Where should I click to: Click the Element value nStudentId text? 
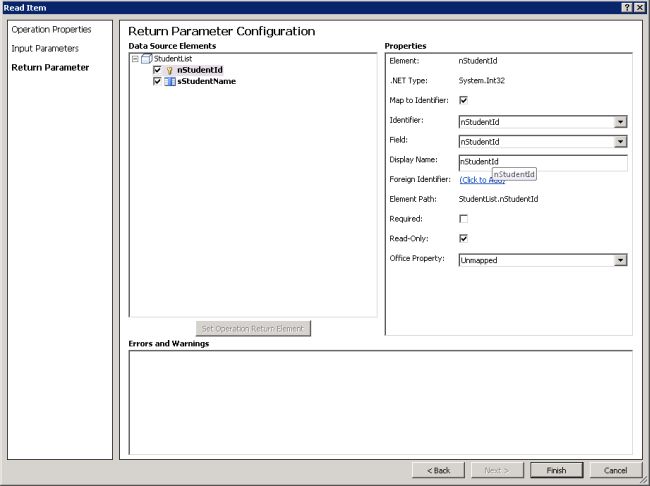[478, 61]
